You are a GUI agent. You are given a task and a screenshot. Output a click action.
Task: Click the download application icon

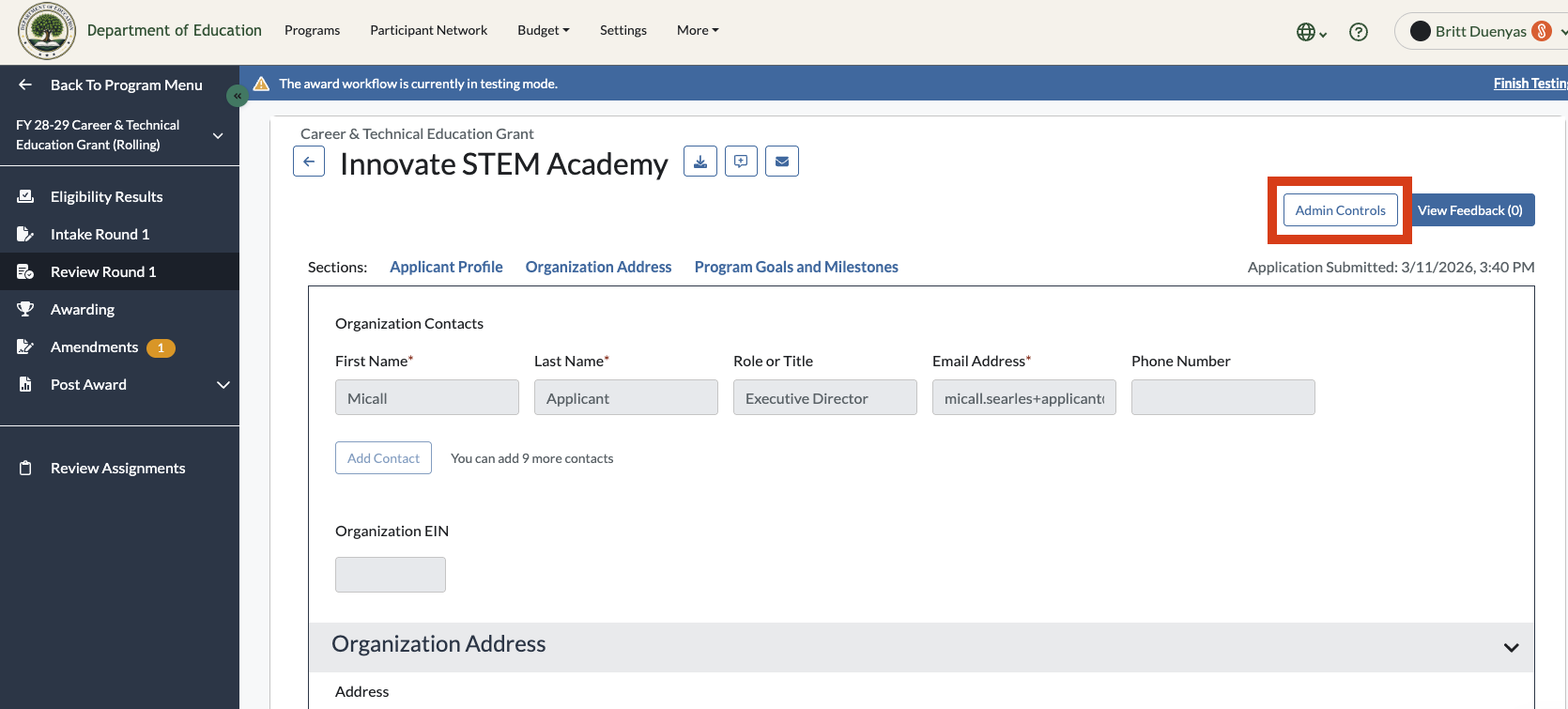click(700, 162)
